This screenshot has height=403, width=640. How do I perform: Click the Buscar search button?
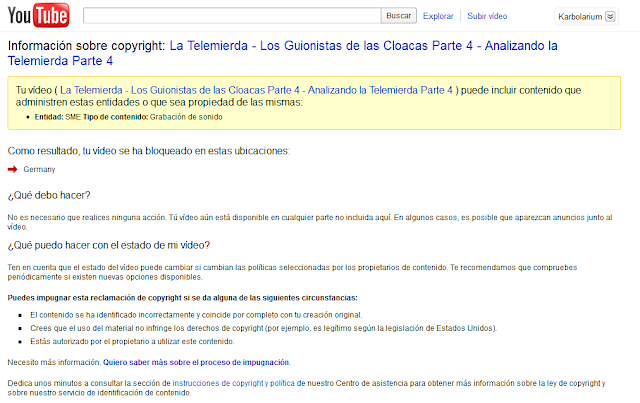pyautogui.click(x=399, y=16)
